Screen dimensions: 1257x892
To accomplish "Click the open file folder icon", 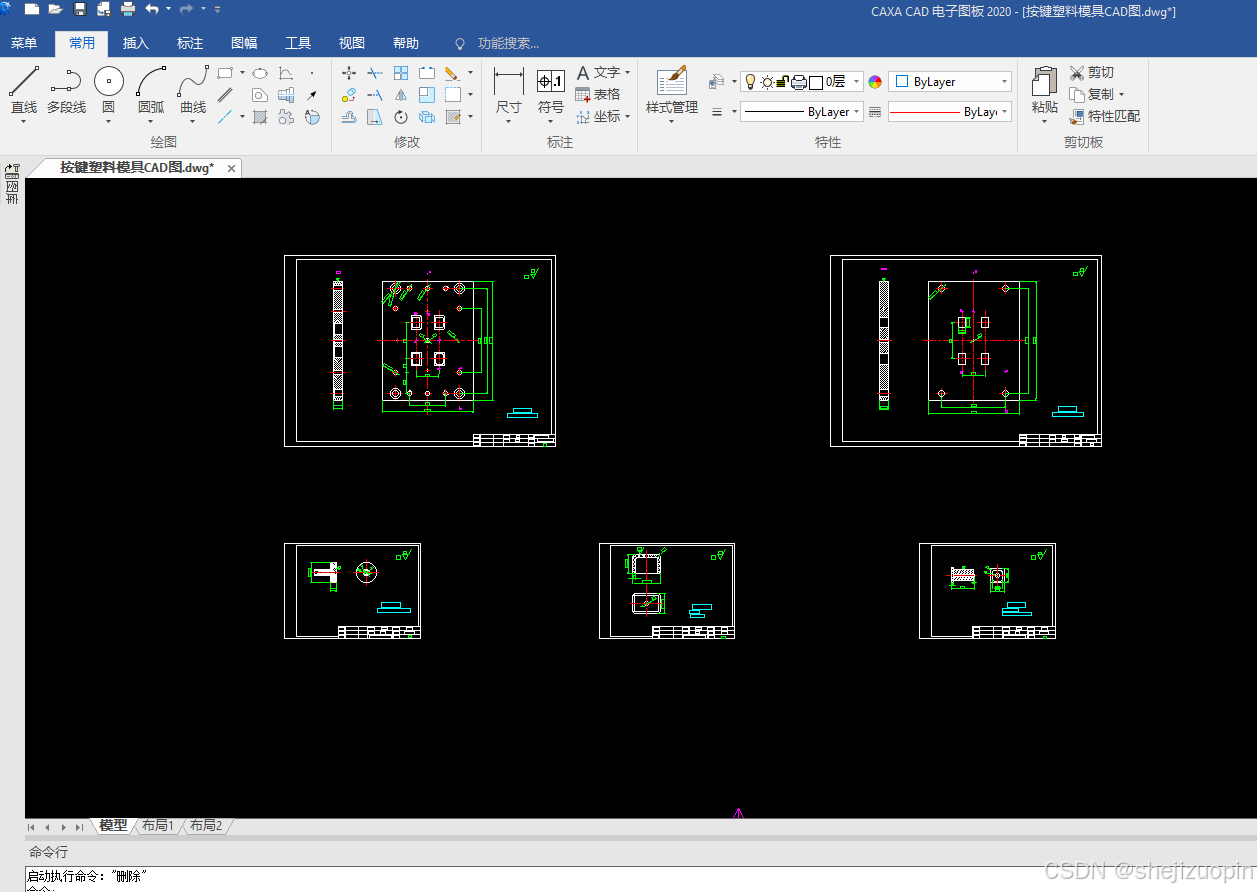I will coord(55,9).
